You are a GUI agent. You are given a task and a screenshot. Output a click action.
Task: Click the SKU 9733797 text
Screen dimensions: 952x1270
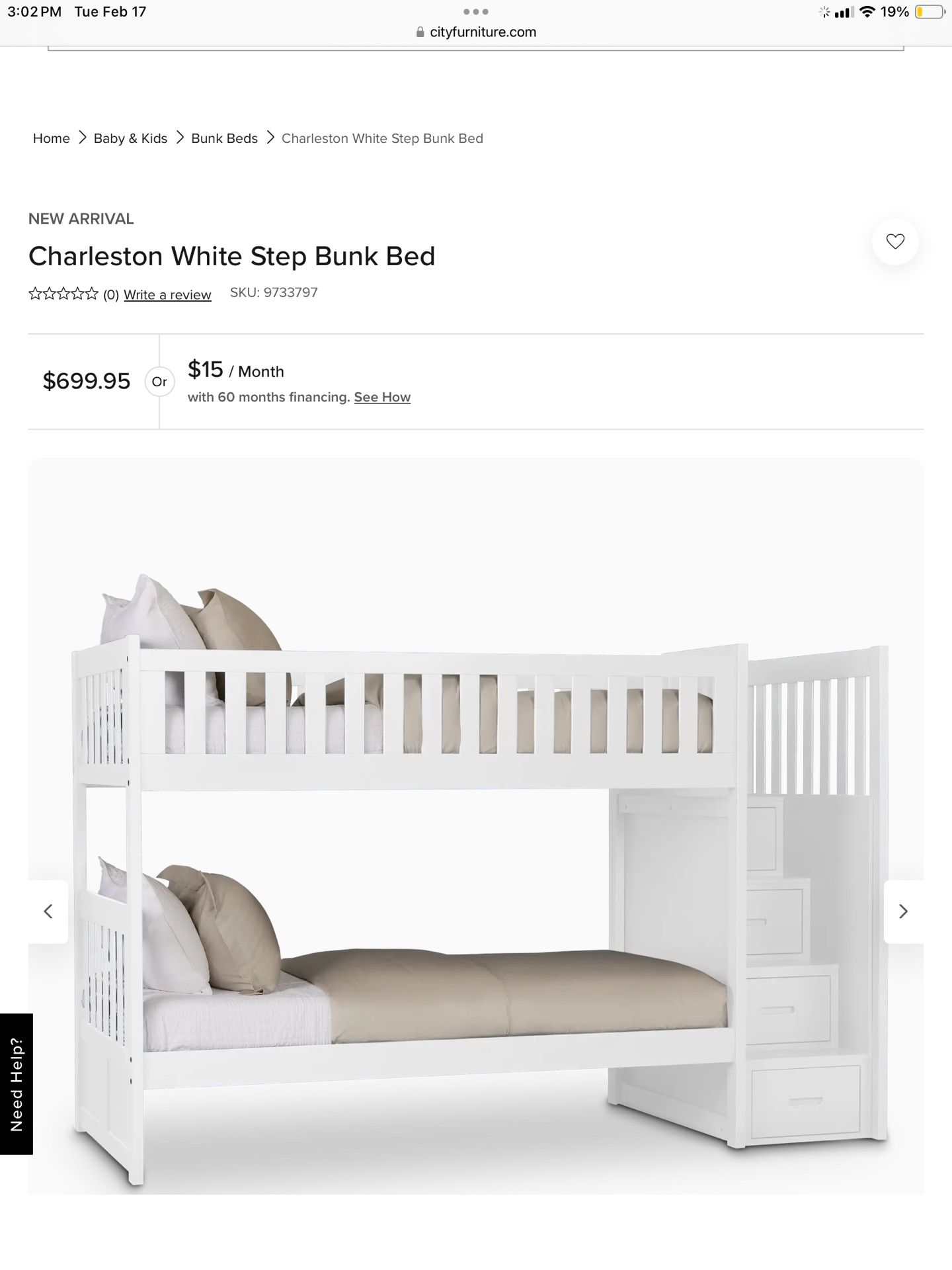(274, 292)
